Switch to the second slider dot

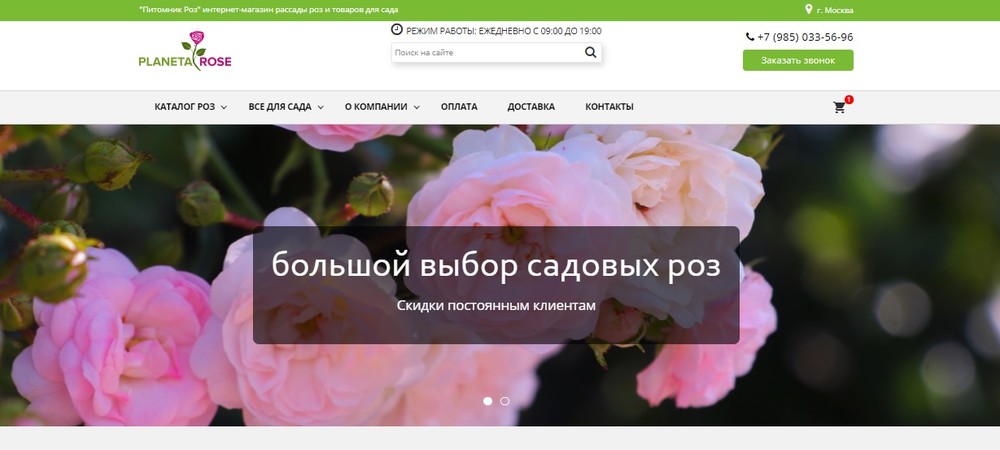pyautogui.click(x=505, y=401)
